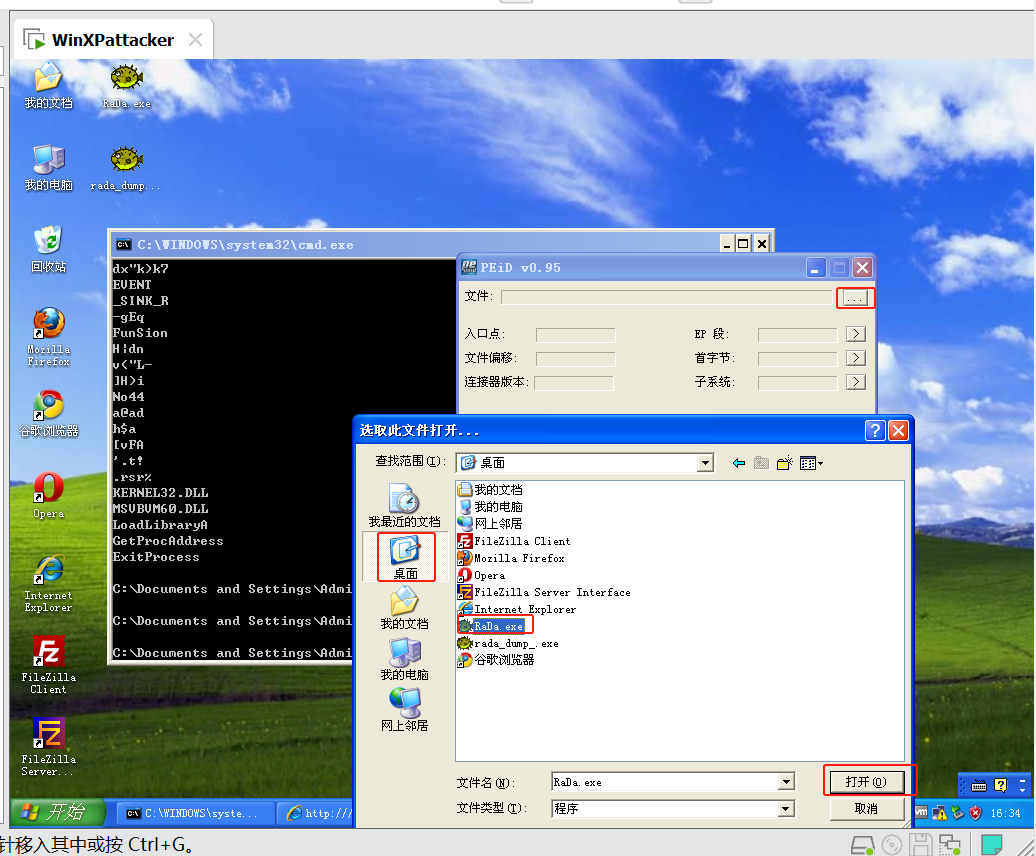Open RaDa.exe desktop icon
The height and width of the screenshot is (856, 1036).
126,87
